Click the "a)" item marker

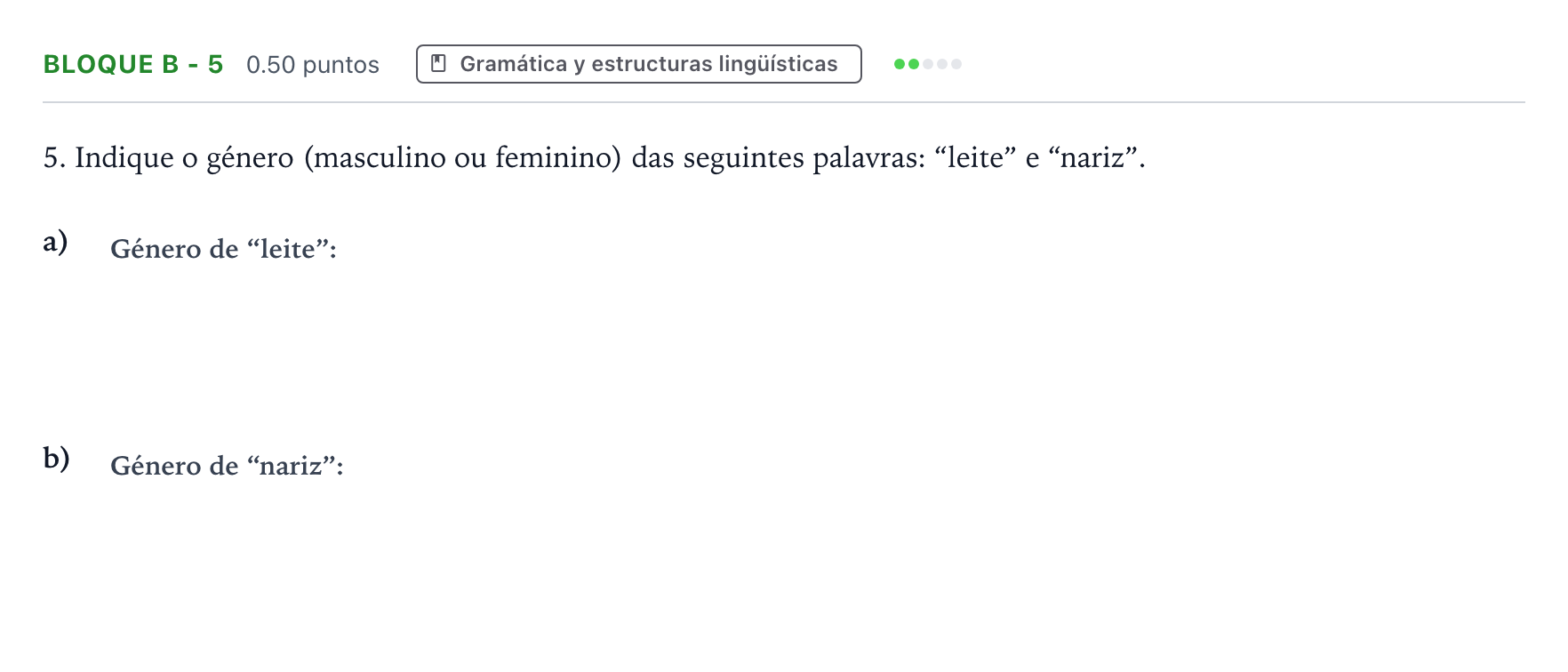point(56,241)
